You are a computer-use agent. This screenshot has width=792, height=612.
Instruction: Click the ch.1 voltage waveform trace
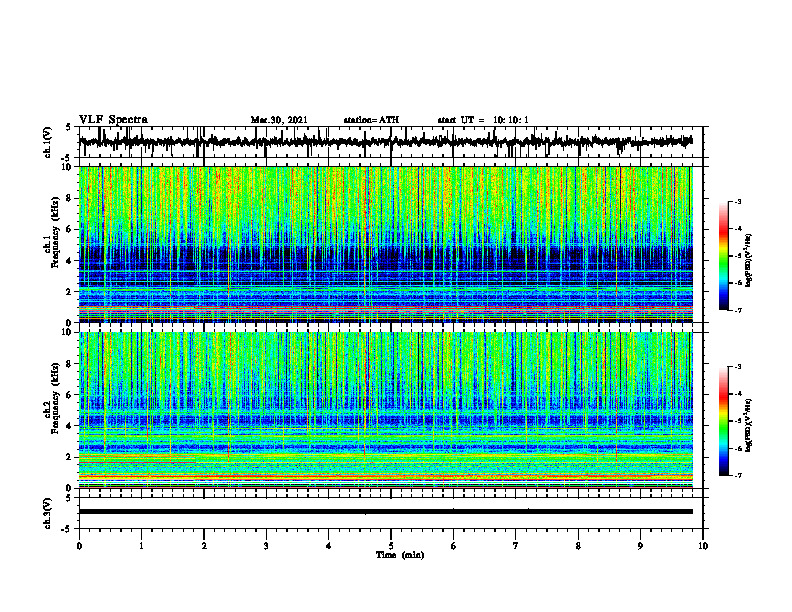coord(385,142)
